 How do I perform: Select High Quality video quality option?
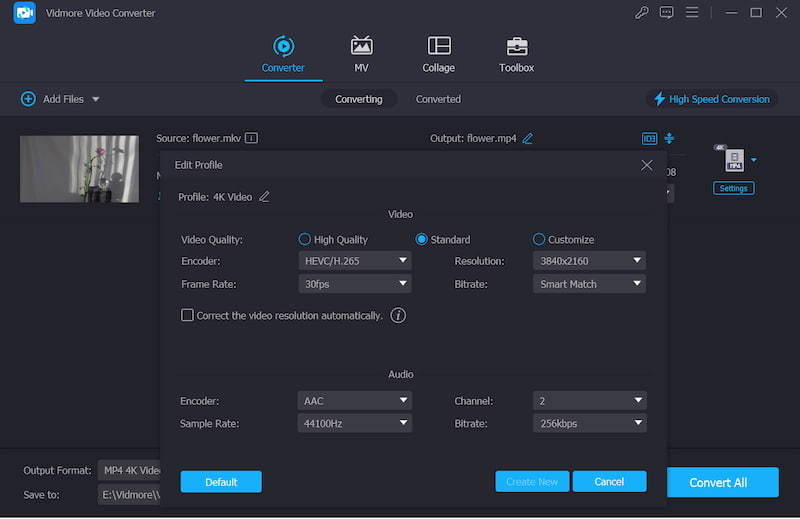[305, 240]
